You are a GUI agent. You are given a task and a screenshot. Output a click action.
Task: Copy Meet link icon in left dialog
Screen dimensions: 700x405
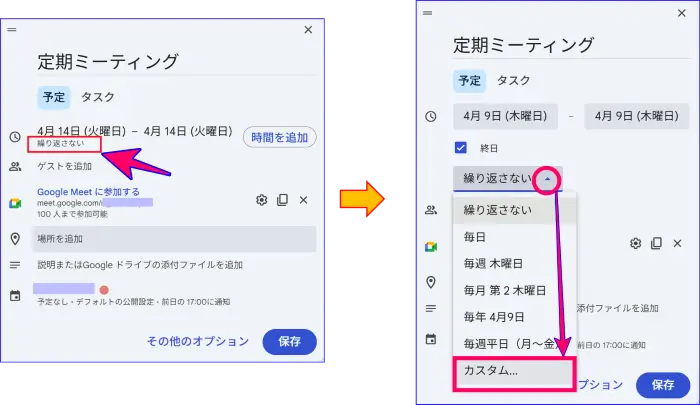(283, 200)
